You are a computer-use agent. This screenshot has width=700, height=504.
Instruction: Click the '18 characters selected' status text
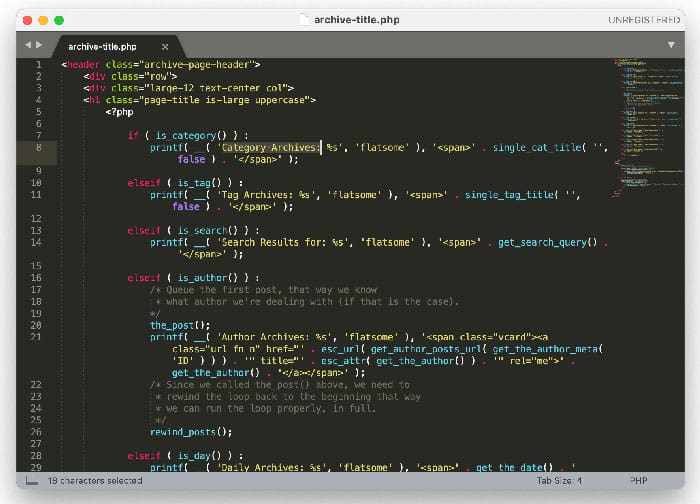click(95, 481)
